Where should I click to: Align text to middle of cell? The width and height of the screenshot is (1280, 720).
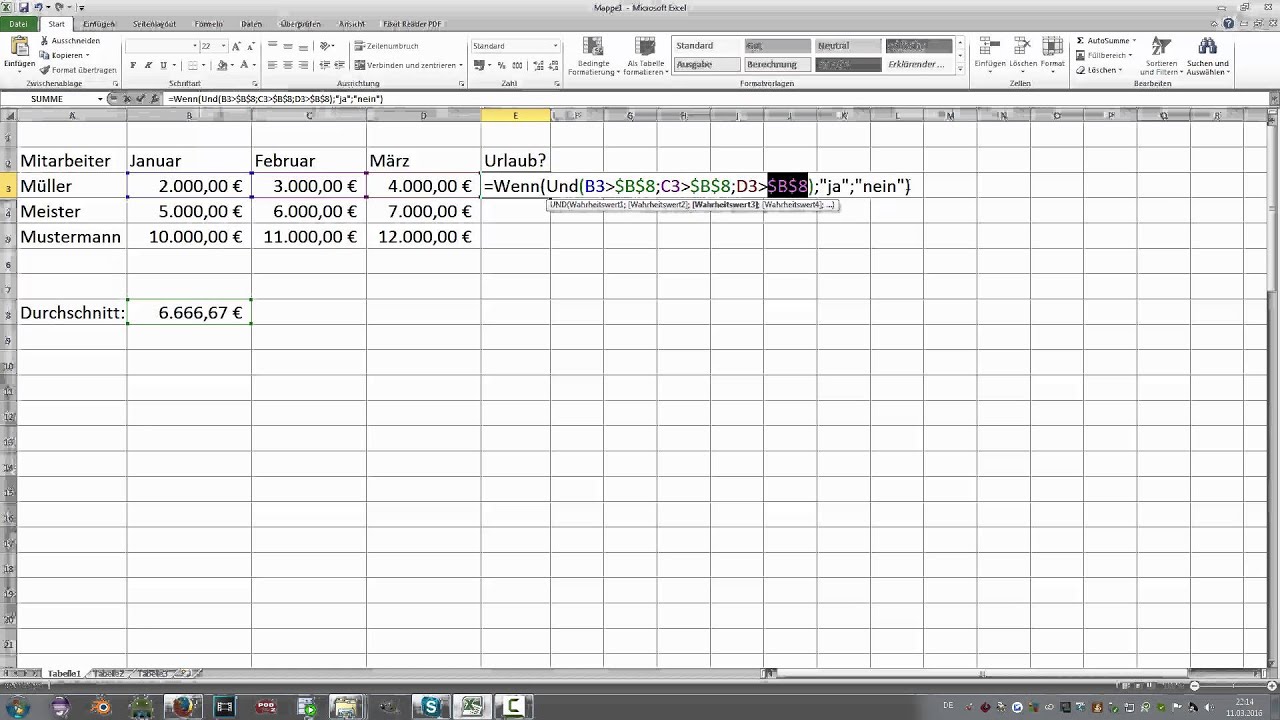[287, 46]
